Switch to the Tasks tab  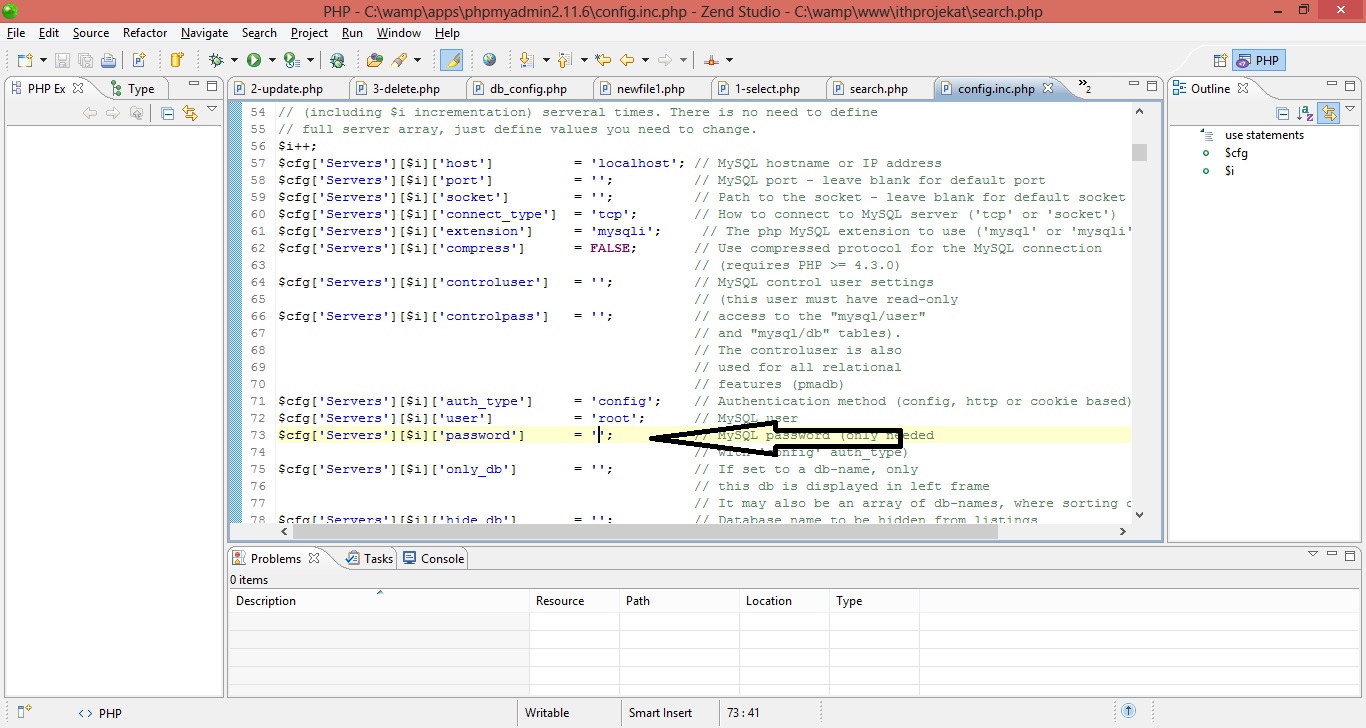coord(370,558)
